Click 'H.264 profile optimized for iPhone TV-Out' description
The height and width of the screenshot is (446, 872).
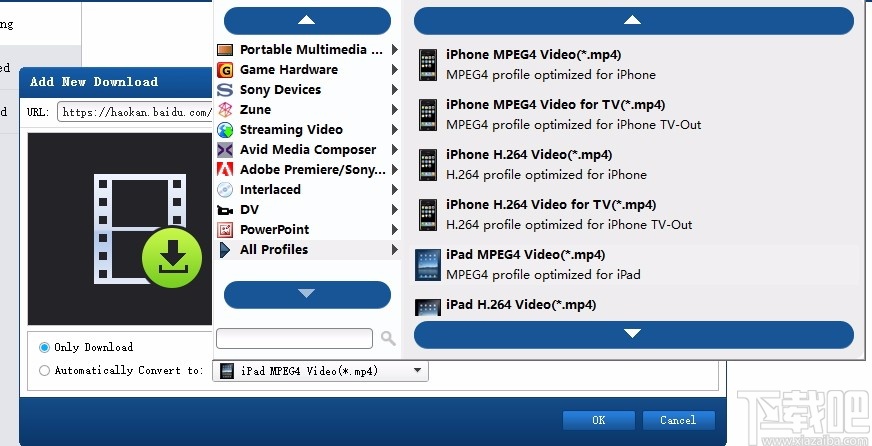pos(569,225)
